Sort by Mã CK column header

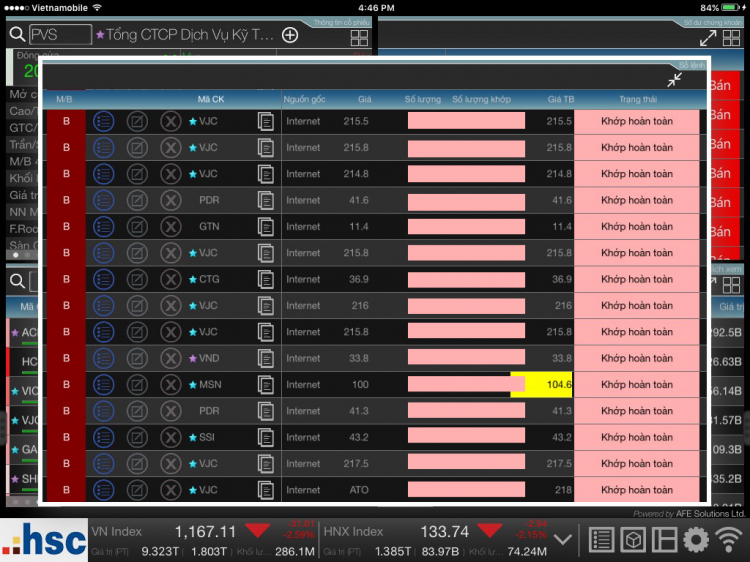[x=211, y=99]
